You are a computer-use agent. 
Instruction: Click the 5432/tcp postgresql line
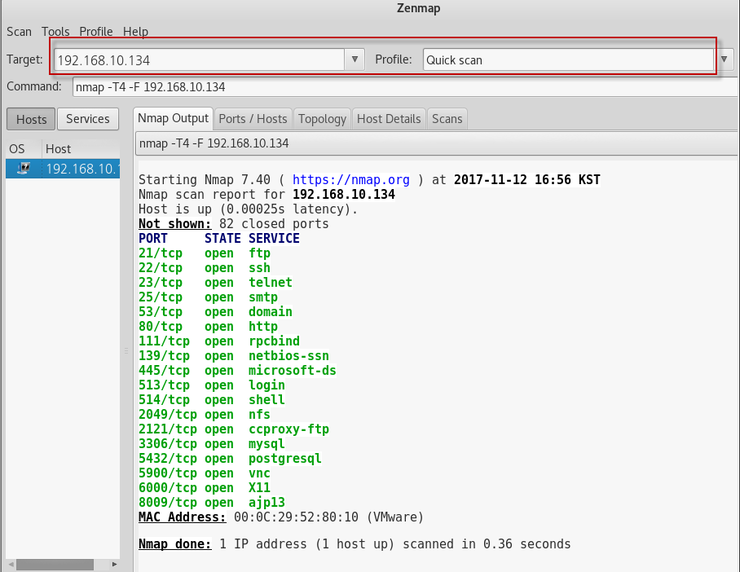230,458
